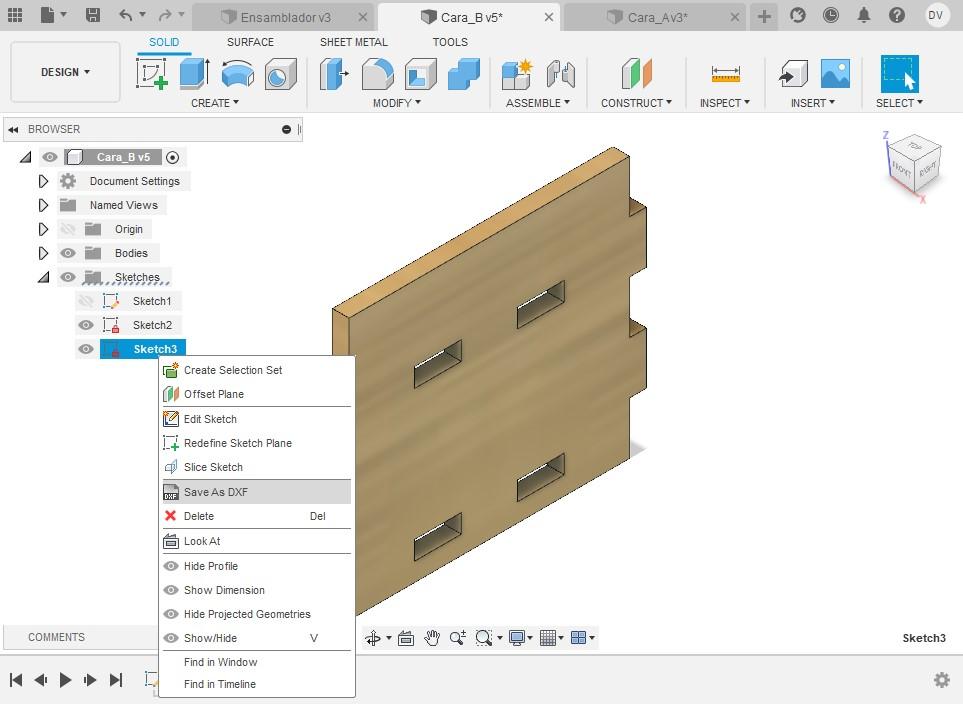Open the ASSEMBLE dropdown menu
The image size is (963, 704).
point(538,103)
